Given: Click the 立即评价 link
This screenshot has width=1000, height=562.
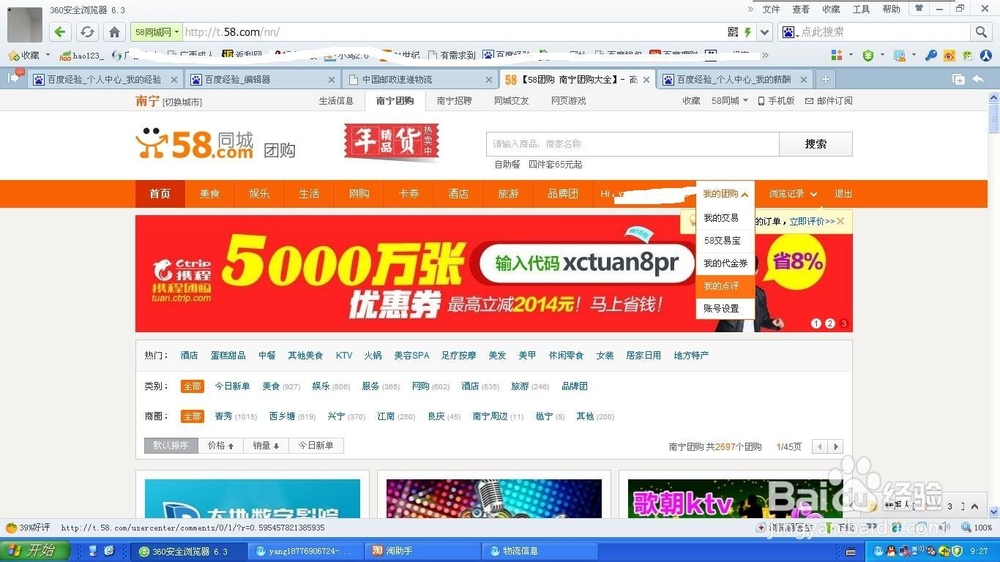Looking at the screenshot, I should [812, 221].
